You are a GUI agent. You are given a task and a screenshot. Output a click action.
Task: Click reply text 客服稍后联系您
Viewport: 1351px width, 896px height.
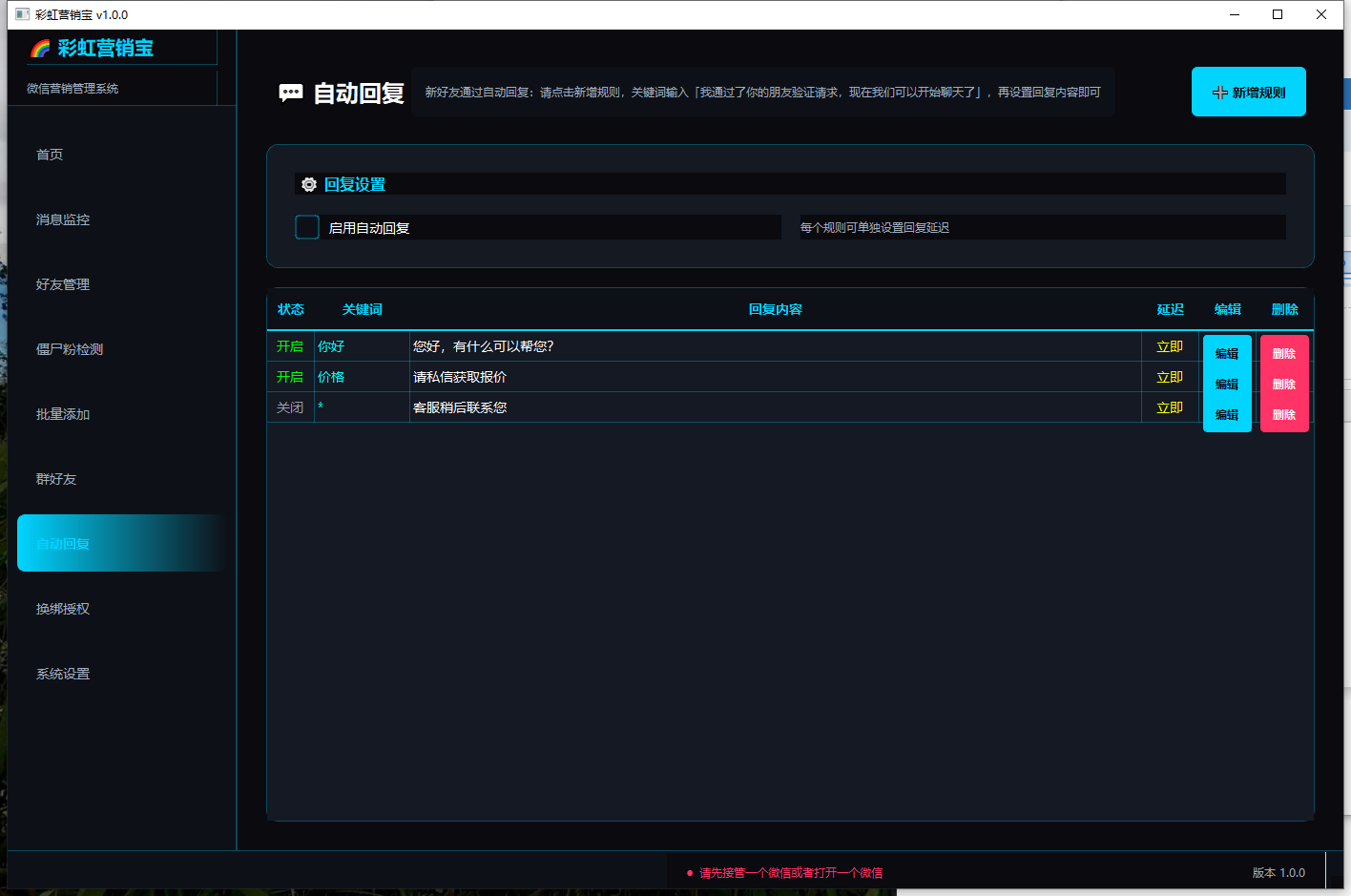[460, 407]
